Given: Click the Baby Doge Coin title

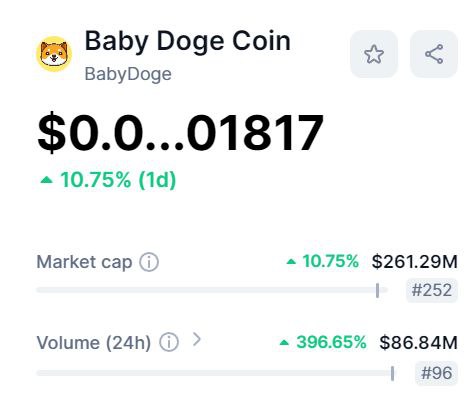Looking at the screenshot, I should pos(188,41).
